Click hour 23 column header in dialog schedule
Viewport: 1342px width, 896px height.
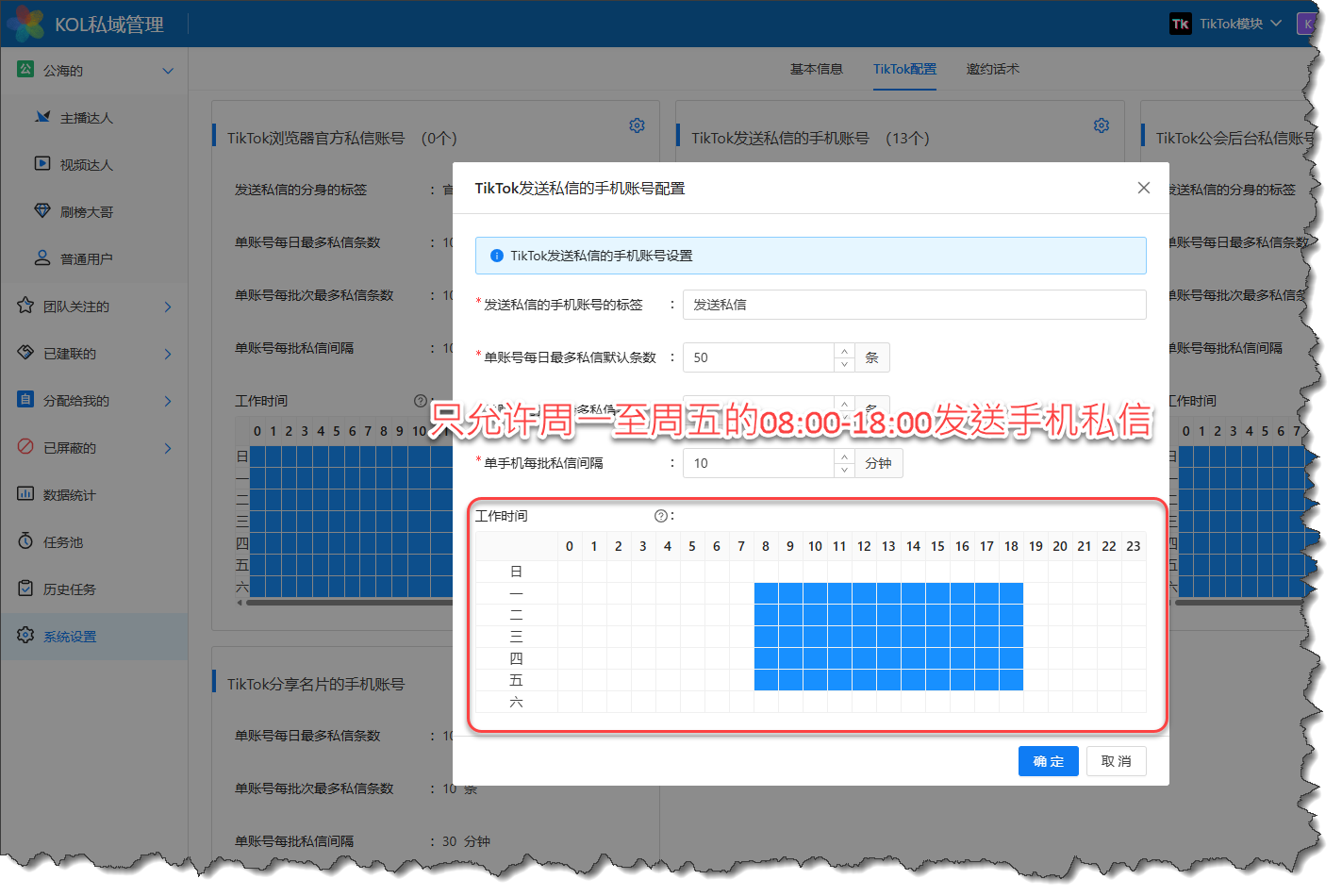1134,546
